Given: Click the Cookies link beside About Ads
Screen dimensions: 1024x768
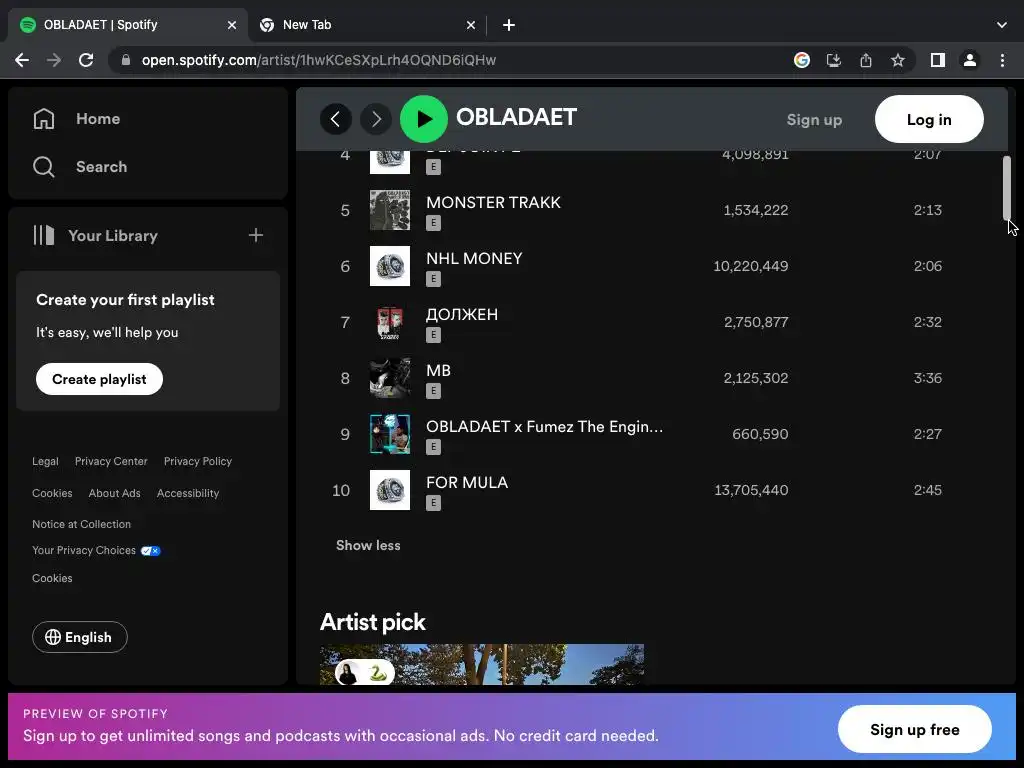Looking at the screenshot, I should [52, 493].
